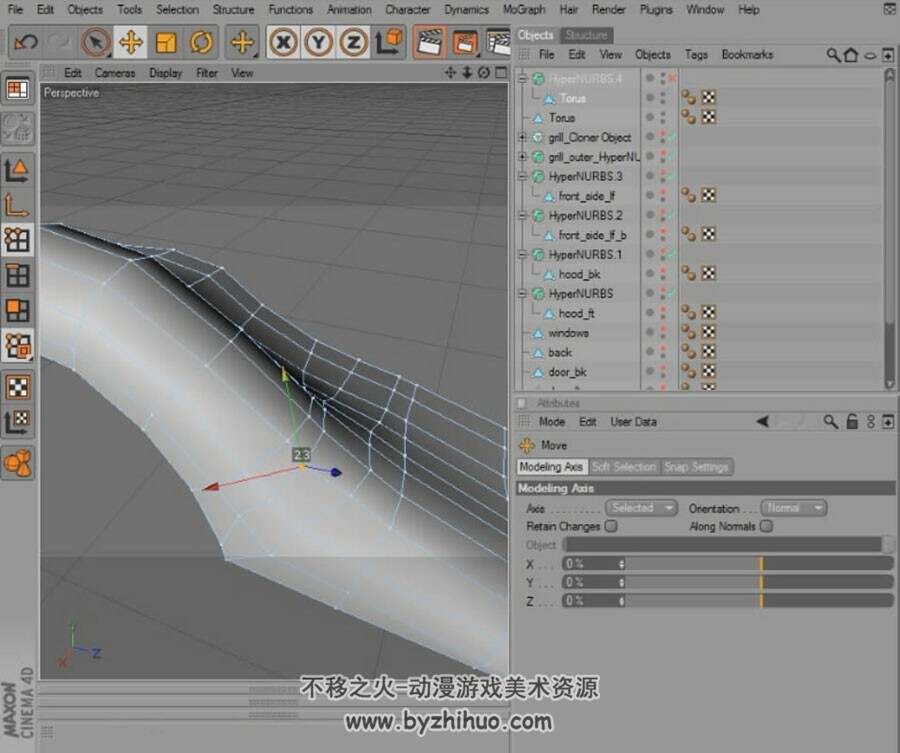Collapse HyperNURBS.4 in object tree
900x753 pixels.
pos(522,79)
